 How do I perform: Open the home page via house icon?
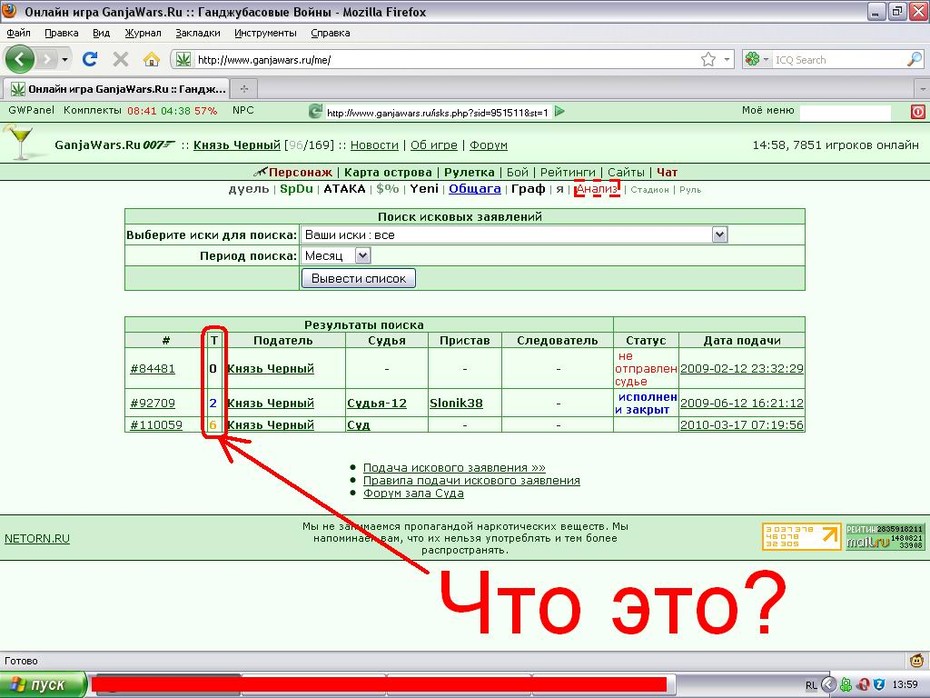[x=152, y=59]
